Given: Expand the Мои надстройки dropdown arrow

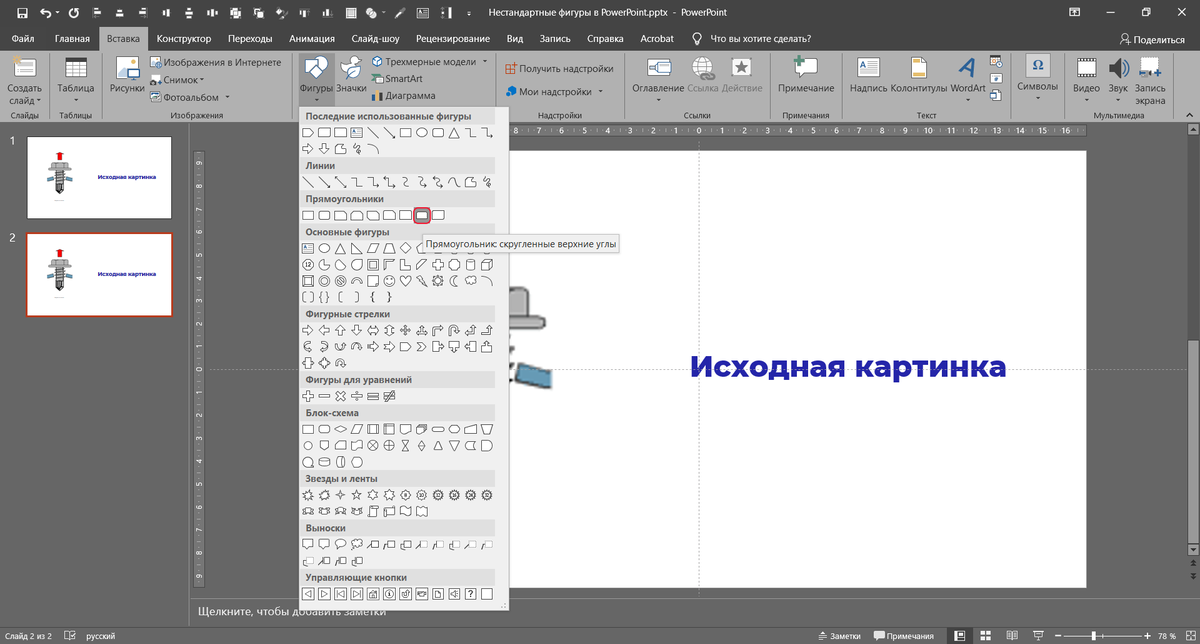Looking at the screenshot, I should click(x=600, y=92).
